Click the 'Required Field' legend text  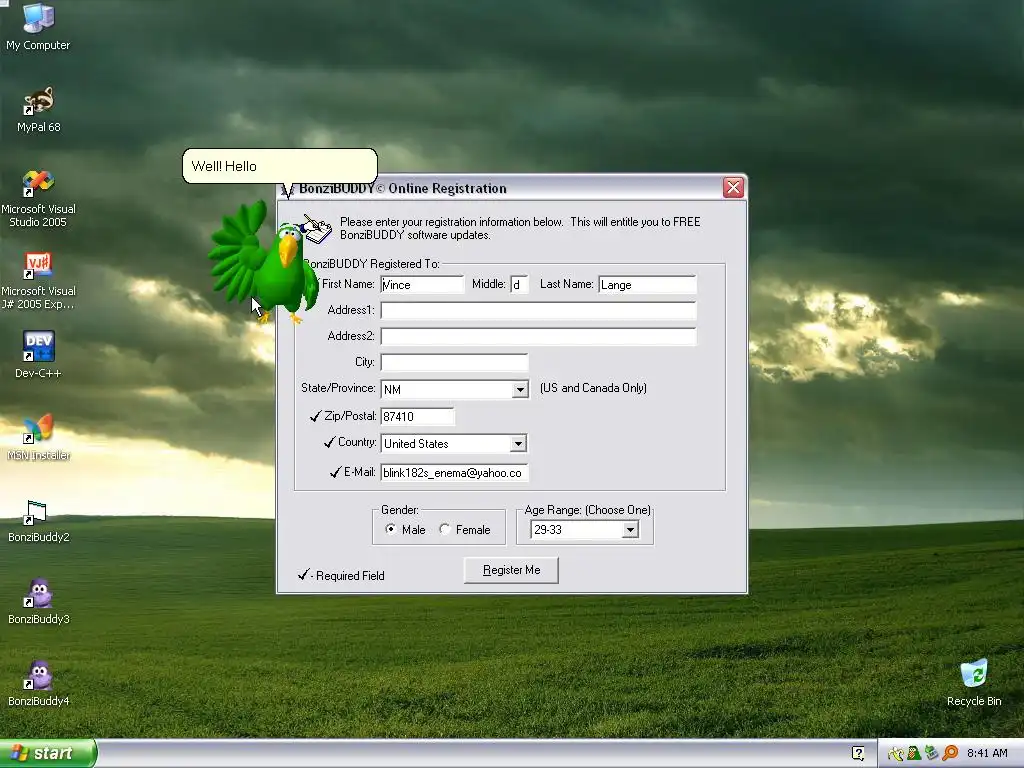tap(350, 576)
